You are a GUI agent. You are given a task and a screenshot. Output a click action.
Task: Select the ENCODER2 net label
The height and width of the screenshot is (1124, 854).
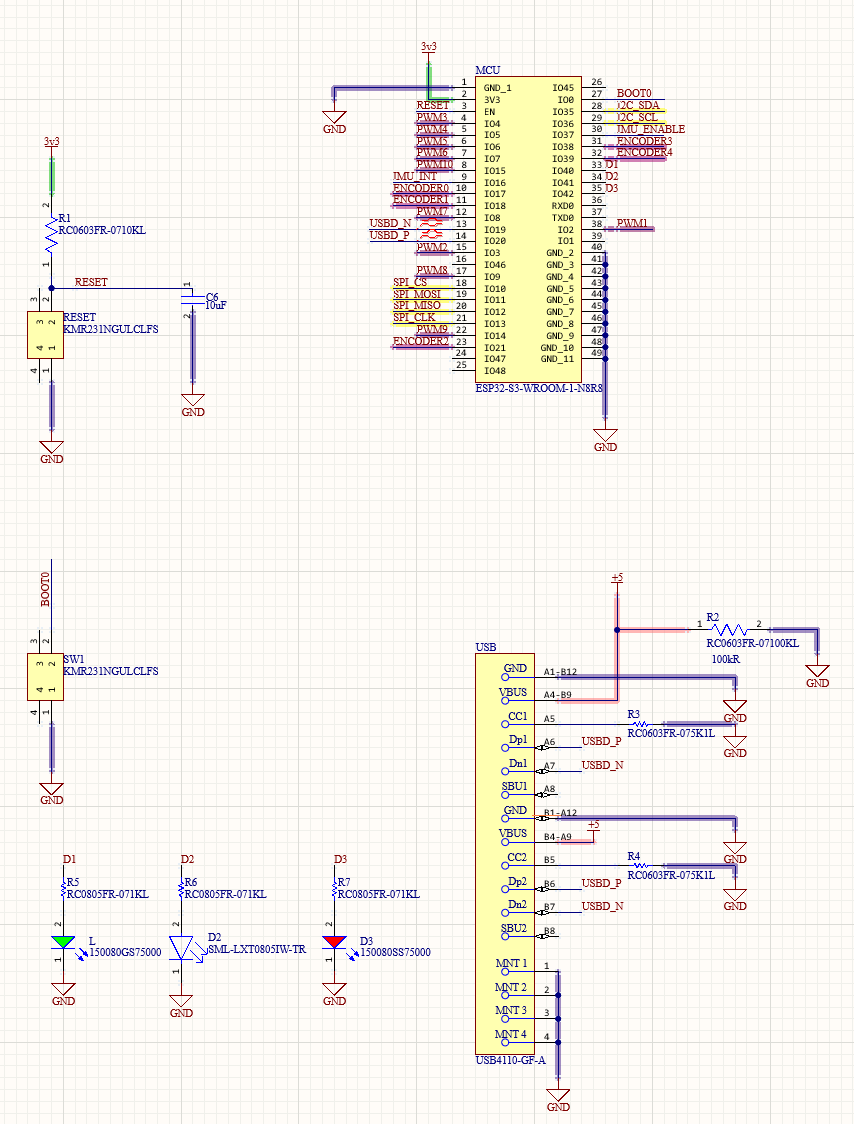point(420,341)
